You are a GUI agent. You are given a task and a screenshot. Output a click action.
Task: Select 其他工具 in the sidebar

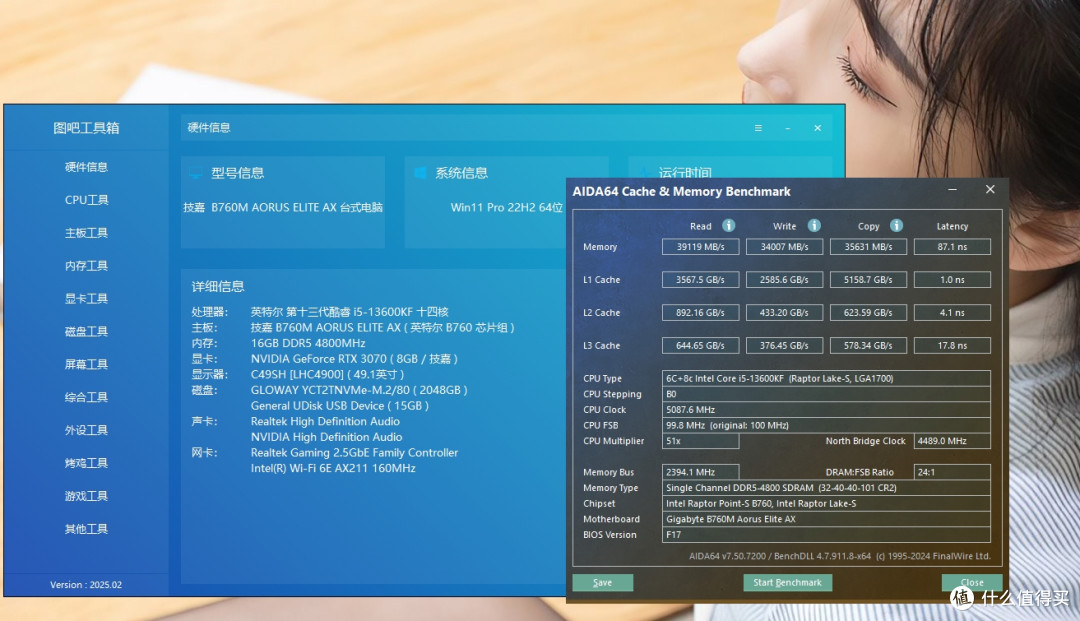86,529
